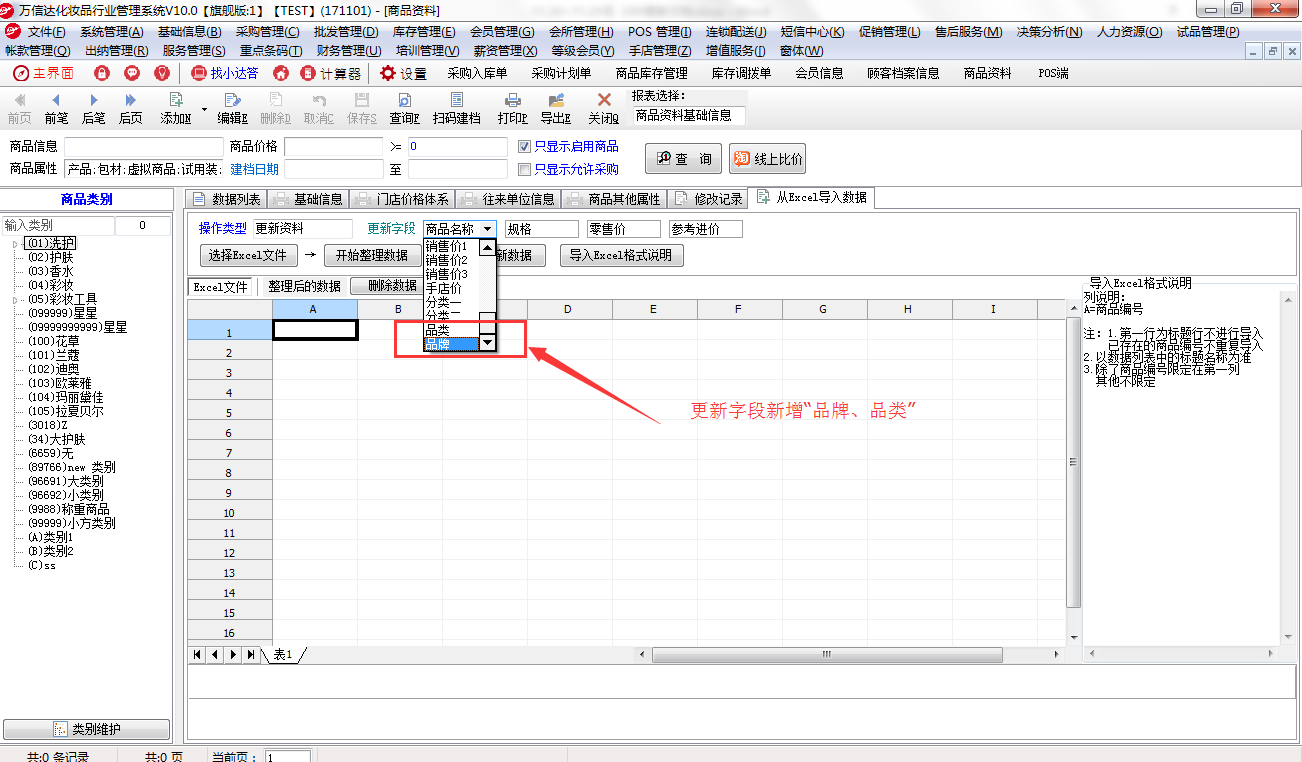Click the 查询 query button with magnifier

tap(683, 159)
